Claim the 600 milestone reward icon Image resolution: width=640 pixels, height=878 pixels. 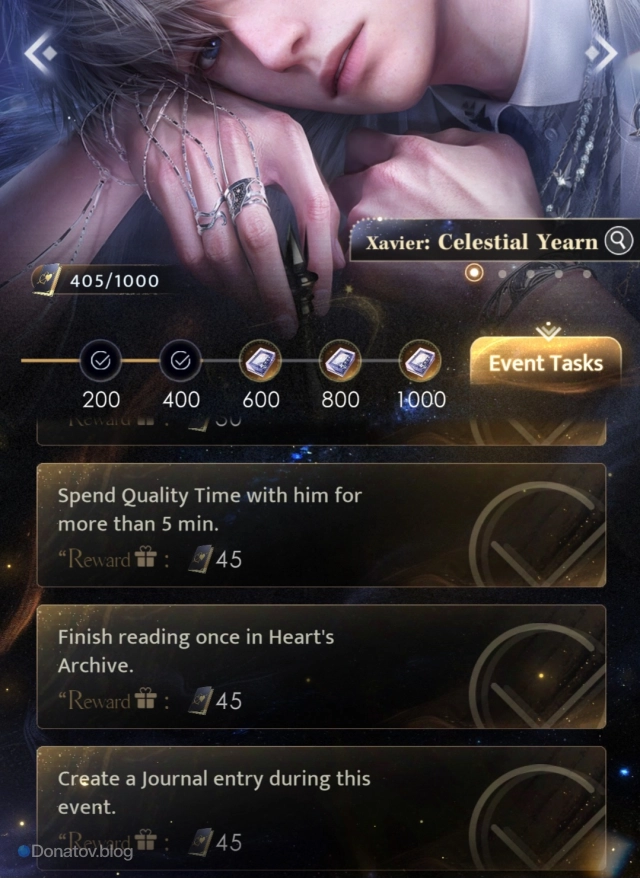click(260, 361)
